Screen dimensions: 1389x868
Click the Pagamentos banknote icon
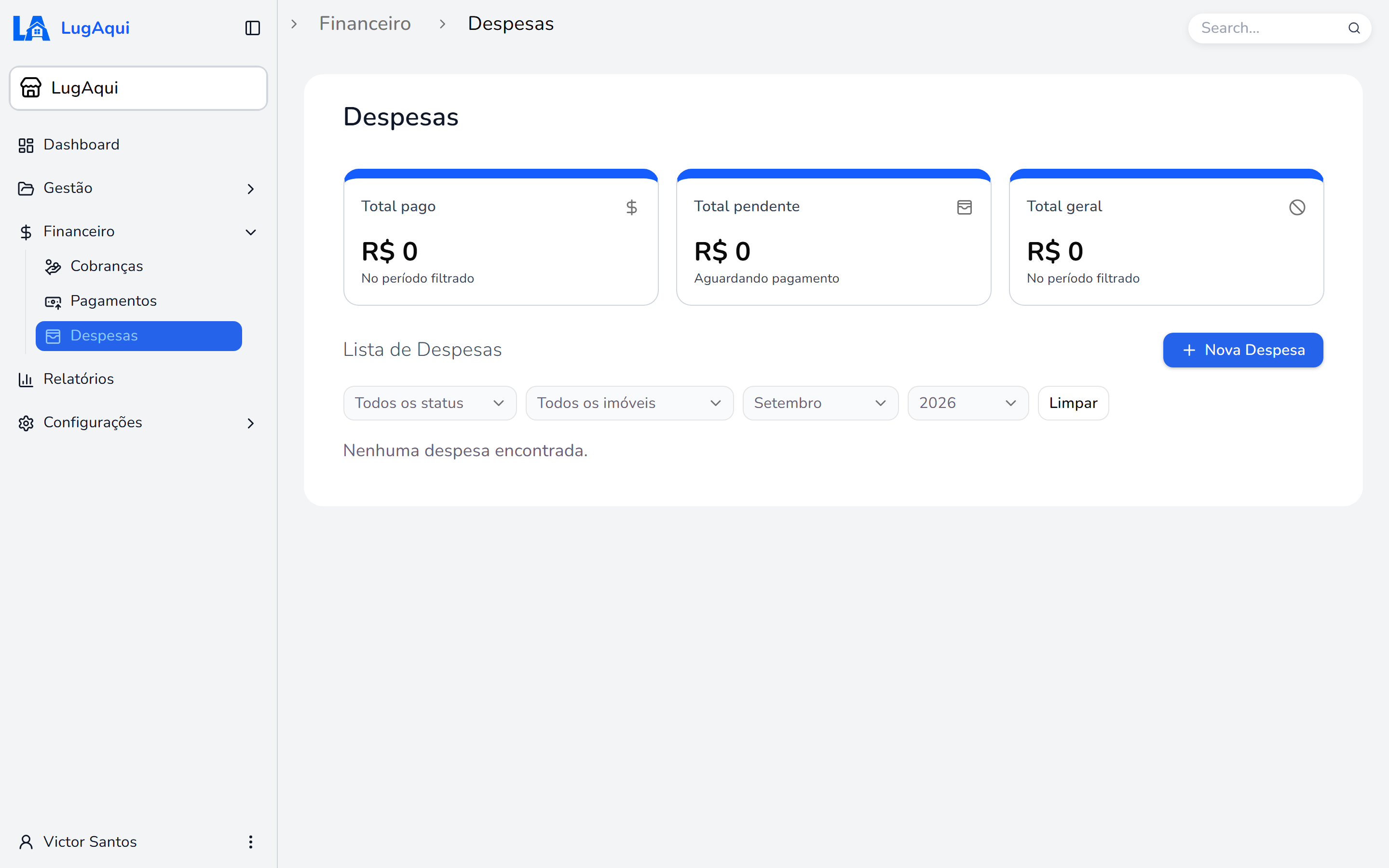point(54,302)
